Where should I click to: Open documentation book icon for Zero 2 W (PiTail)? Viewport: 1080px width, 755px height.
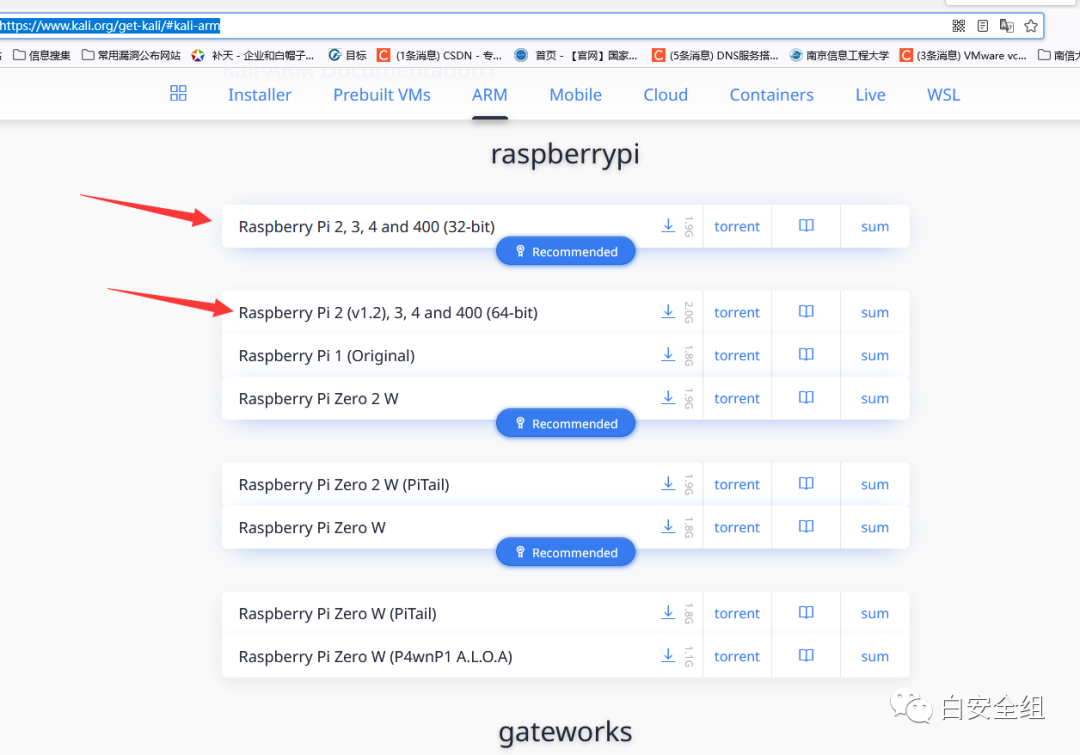click(806, 484)
